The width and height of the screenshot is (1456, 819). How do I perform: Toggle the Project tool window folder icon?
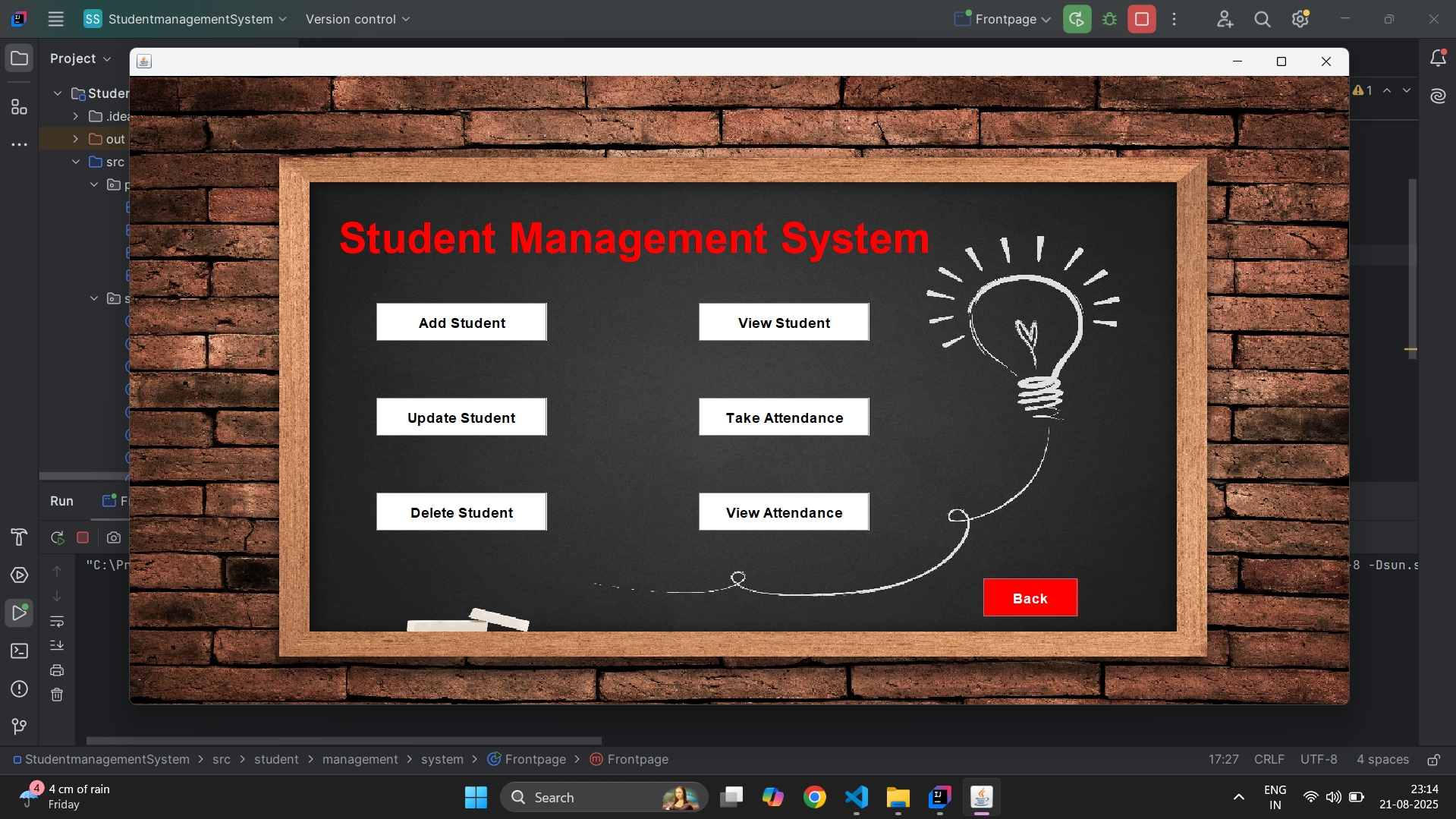tap(19, 58)
